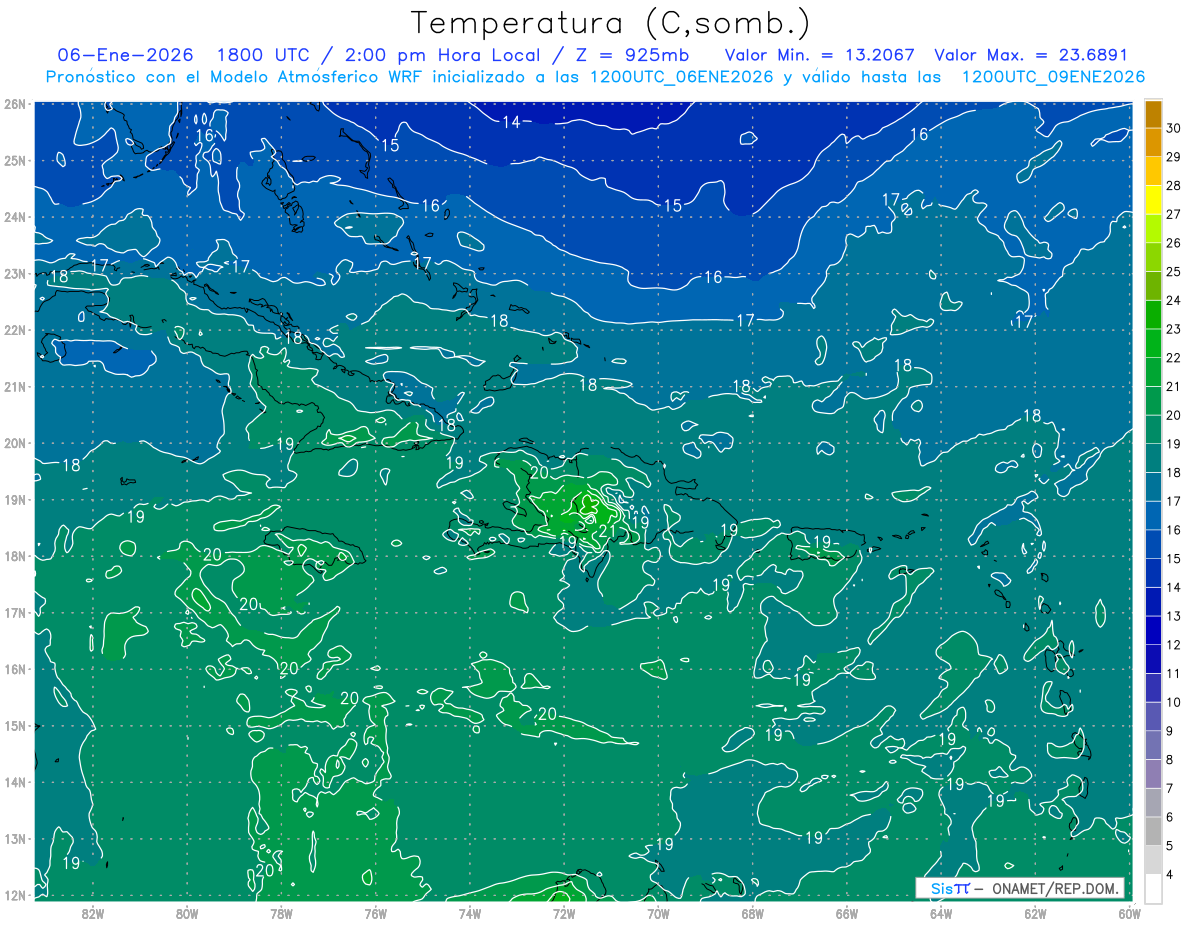Click the longitude axis label "72W"
This screenshot has height=927, width=1200.
(x=564, y=913)
